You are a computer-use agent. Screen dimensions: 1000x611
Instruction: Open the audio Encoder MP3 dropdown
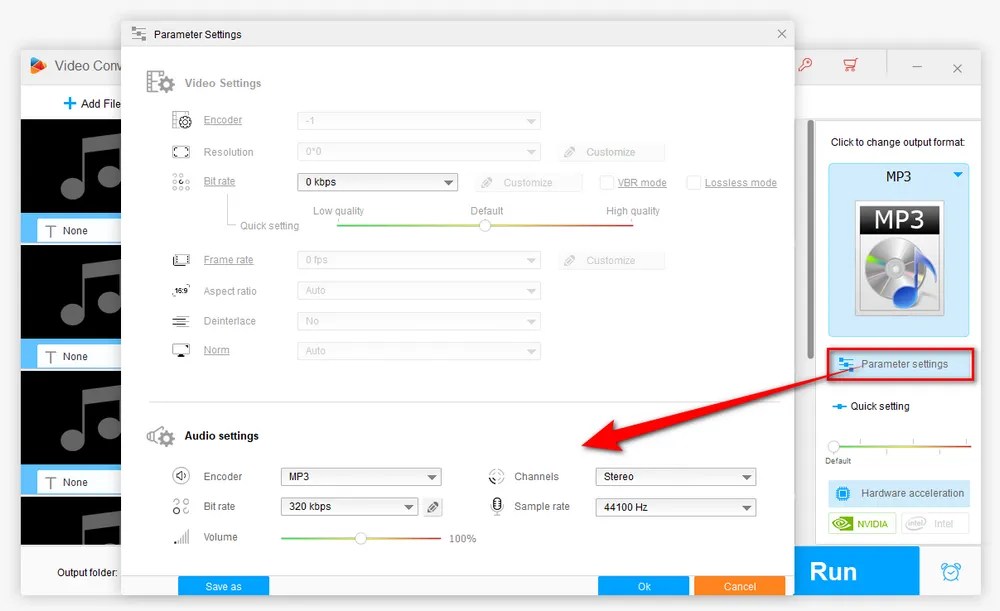coord(361,476)
